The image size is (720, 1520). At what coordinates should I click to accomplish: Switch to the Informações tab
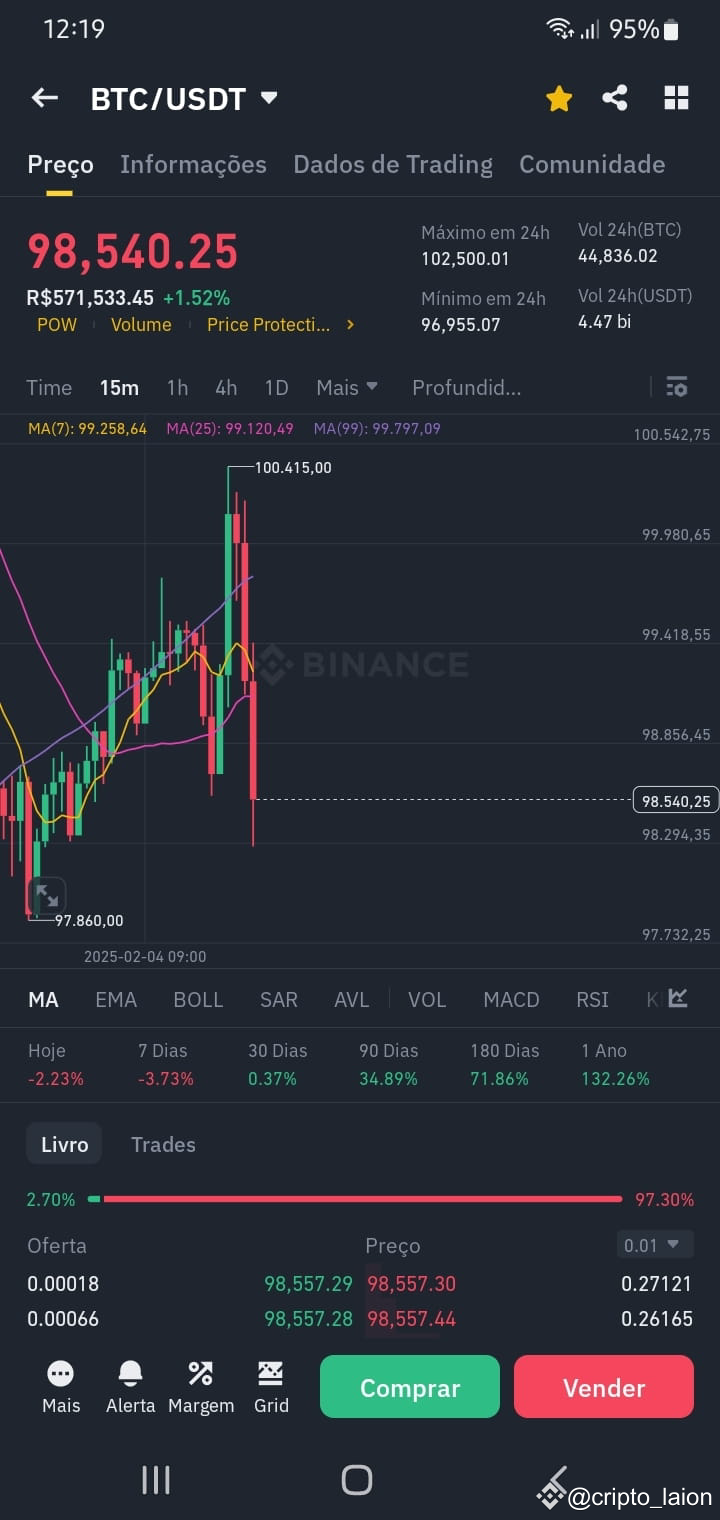[193, 164]
